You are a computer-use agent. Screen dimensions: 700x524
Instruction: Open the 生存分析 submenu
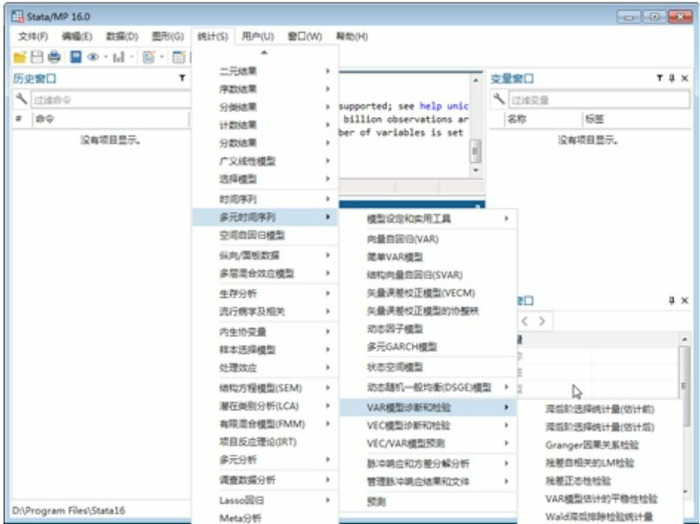(265, 293)
